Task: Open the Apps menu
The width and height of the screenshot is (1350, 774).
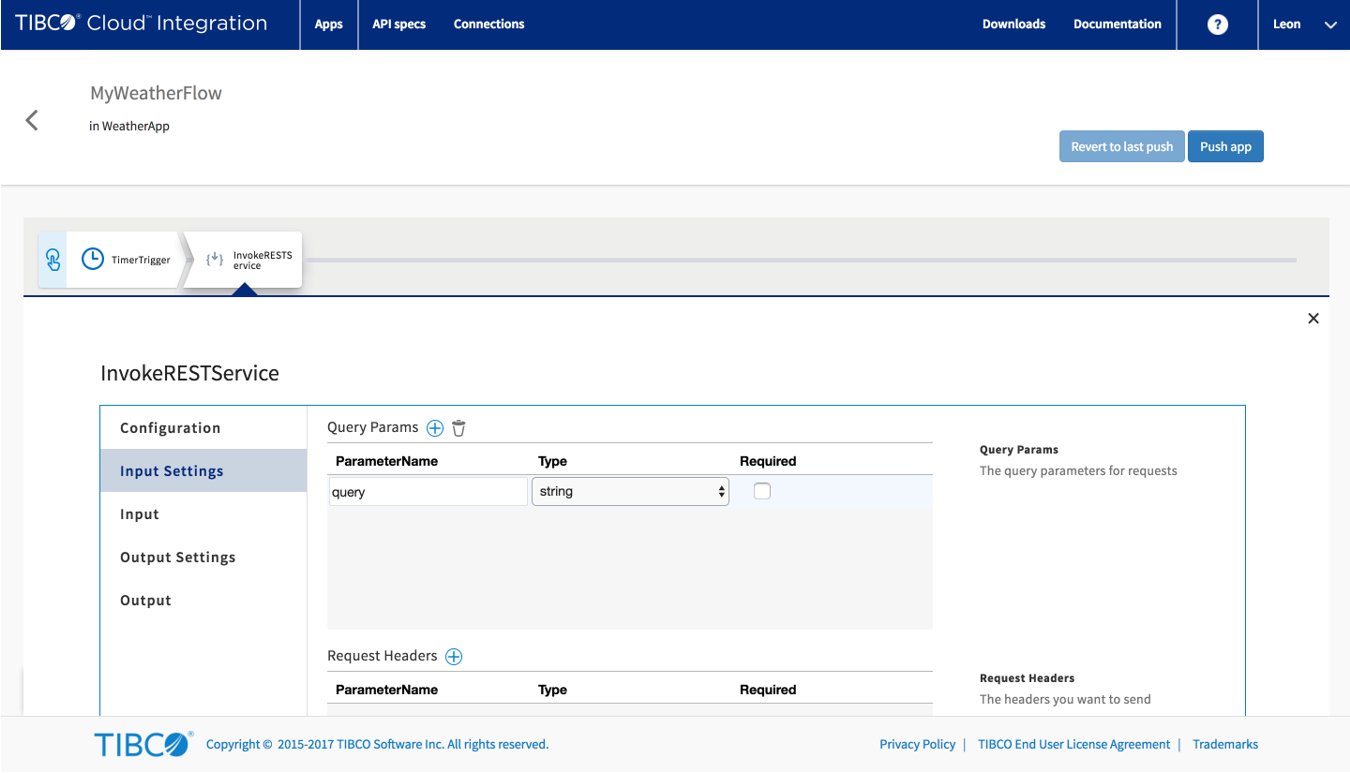Action: coord(329,25)
